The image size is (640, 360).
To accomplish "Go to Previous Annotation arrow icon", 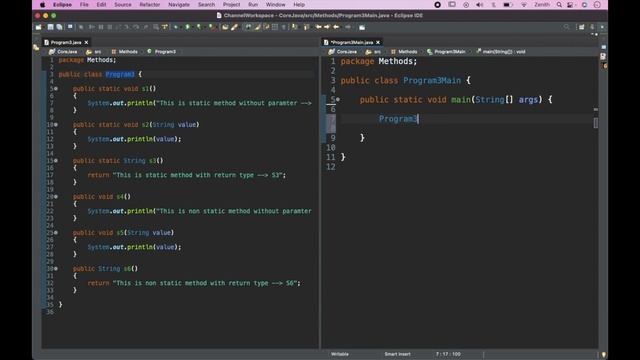I will point(306,27).
